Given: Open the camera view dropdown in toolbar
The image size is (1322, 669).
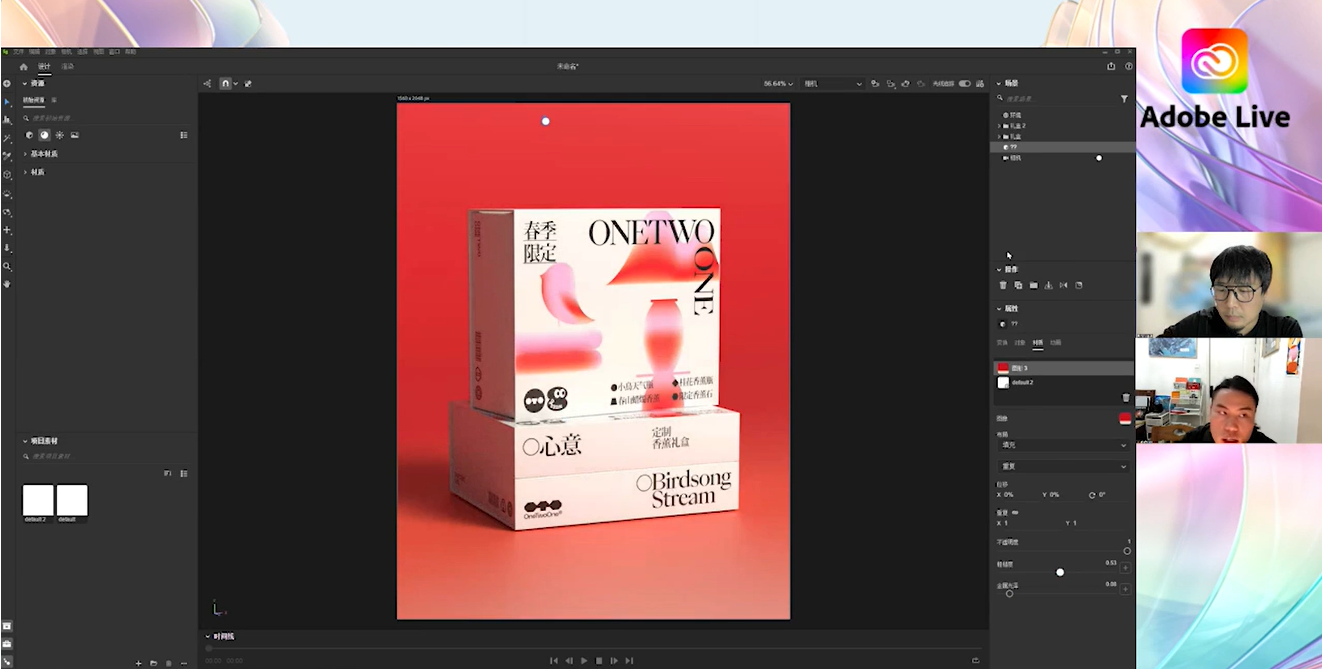Looking at the screenshot, I should 833,84.
